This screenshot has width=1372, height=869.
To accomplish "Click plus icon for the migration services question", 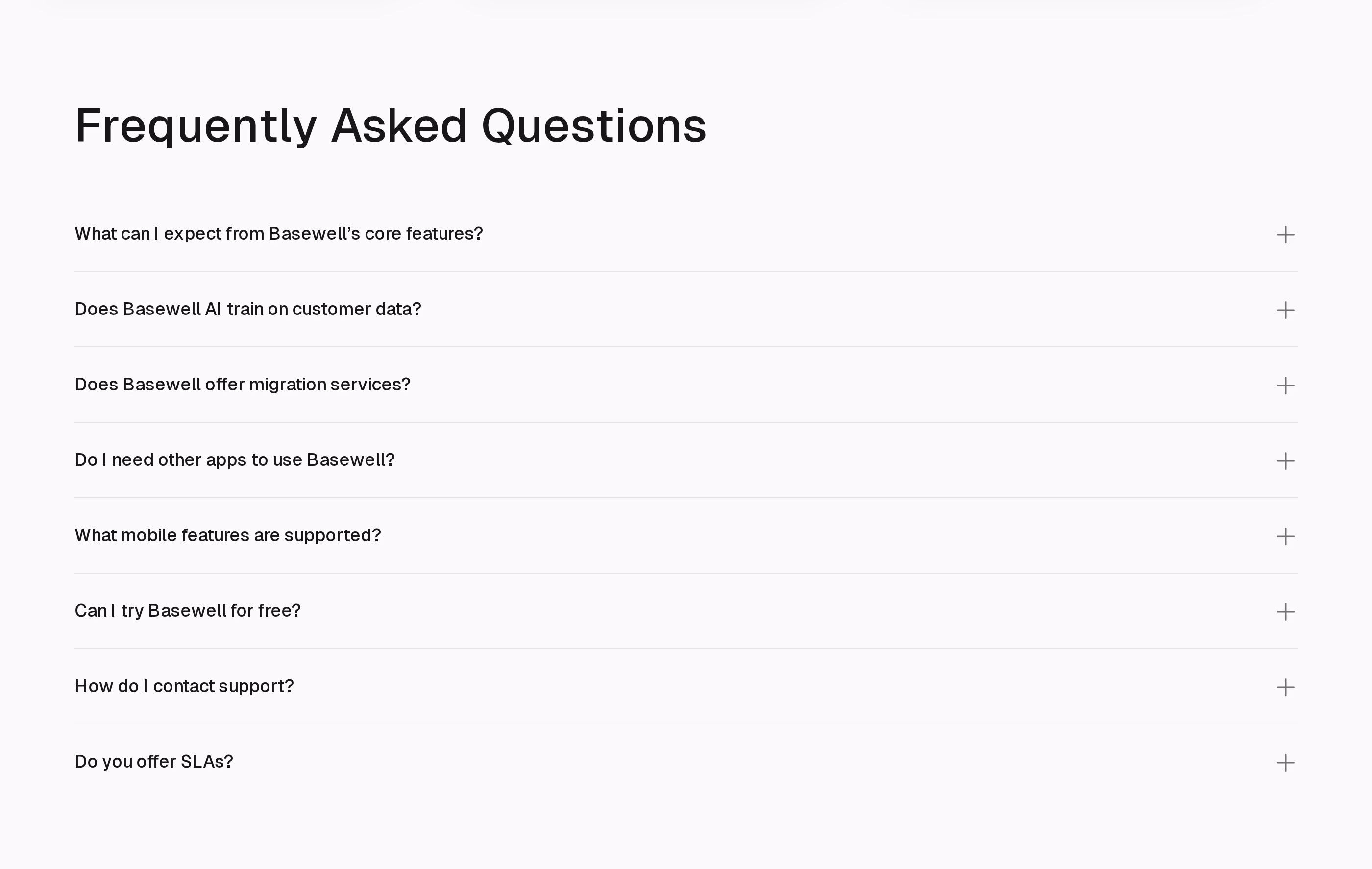I will (1285, 386).
